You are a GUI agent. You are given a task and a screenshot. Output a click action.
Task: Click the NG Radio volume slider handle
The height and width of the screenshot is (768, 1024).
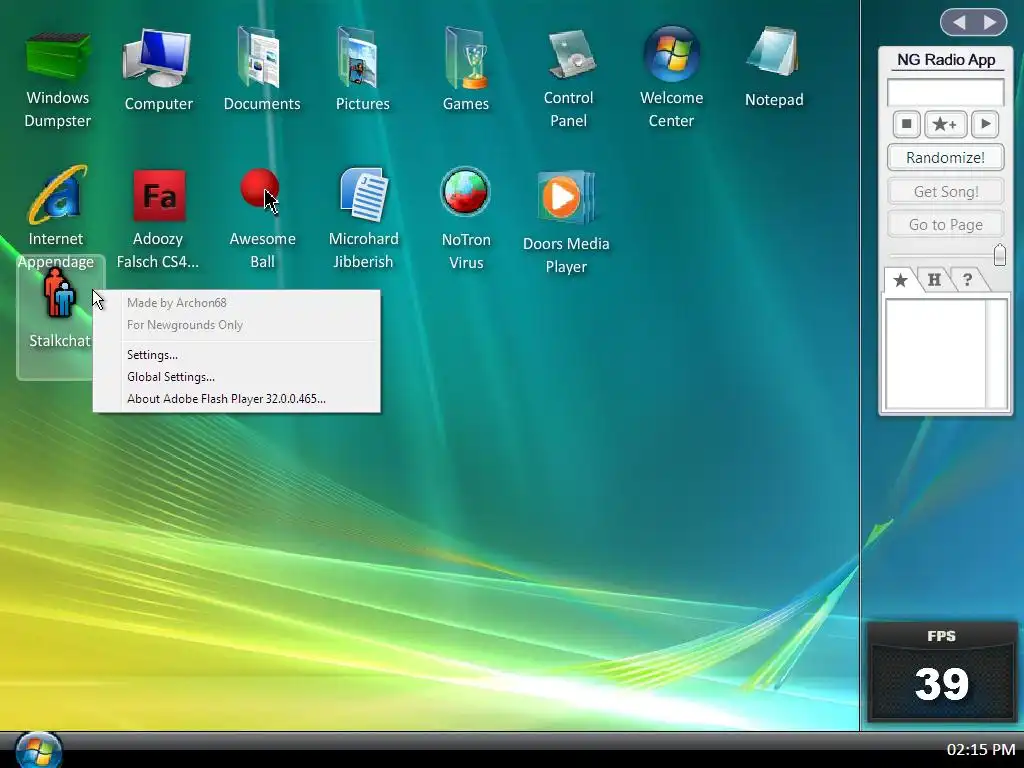(999, 255)
